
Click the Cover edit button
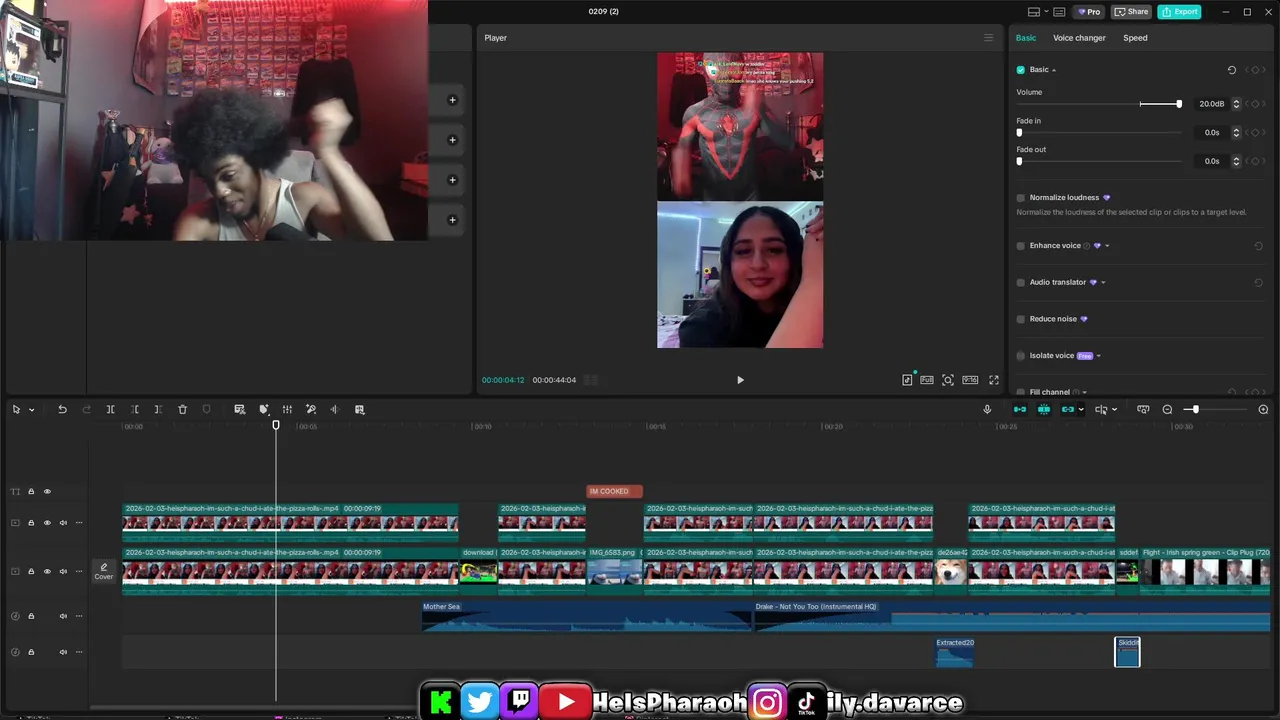[x=104, y=572]
